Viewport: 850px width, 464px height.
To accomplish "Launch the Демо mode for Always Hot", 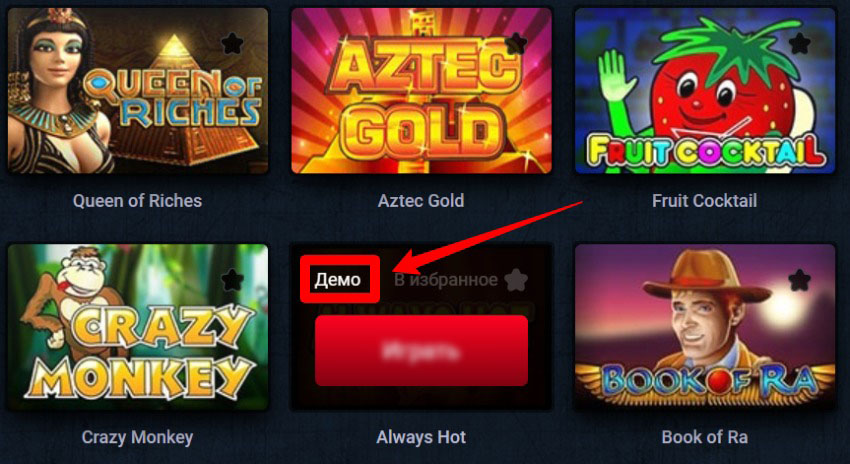I will pyautogui.click(x=338, y=280).
